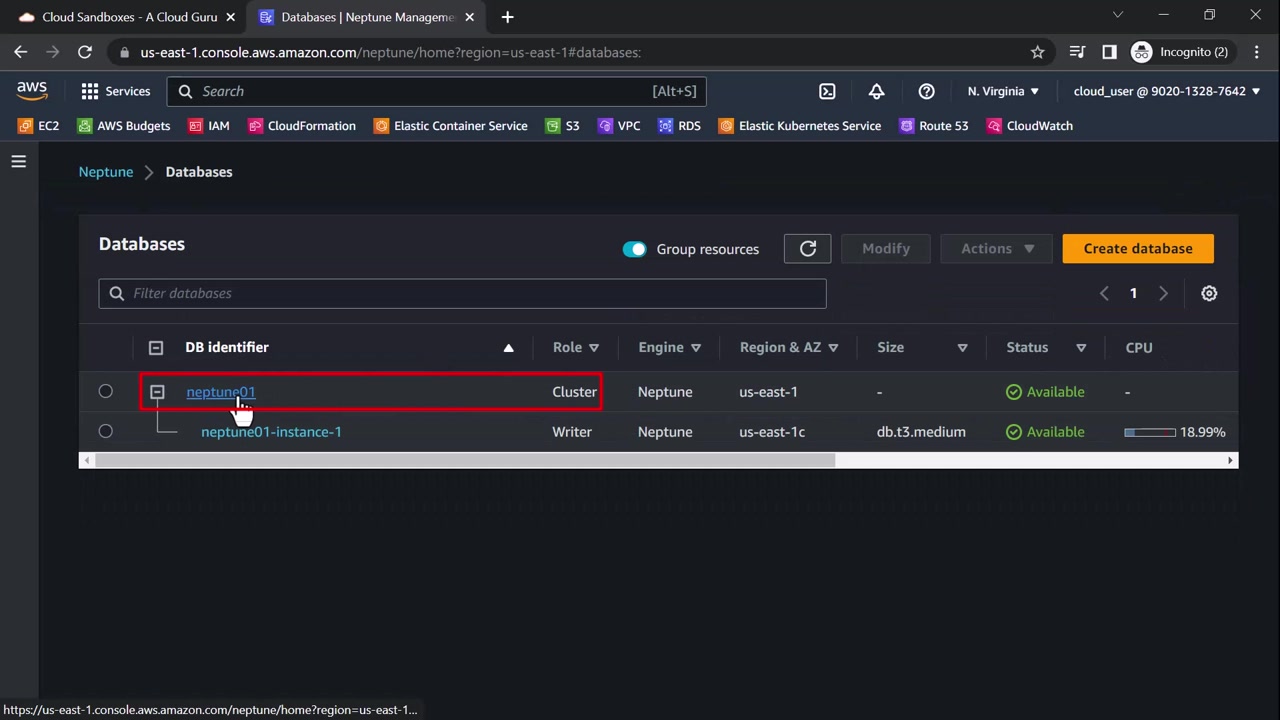Collapse the neptune01 cluster row

(x=157, y=392)
